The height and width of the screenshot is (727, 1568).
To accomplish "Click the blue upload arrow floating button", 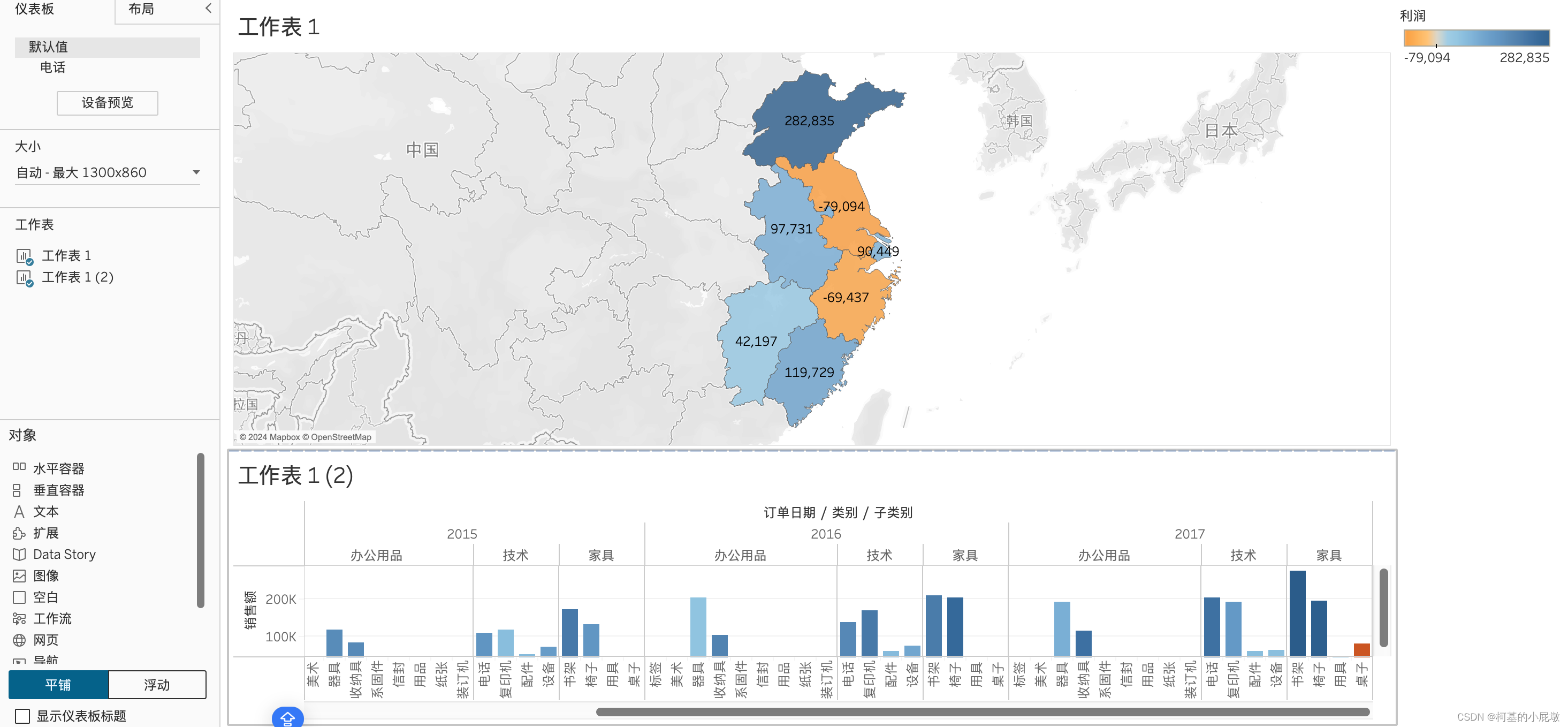I will 287,718.
